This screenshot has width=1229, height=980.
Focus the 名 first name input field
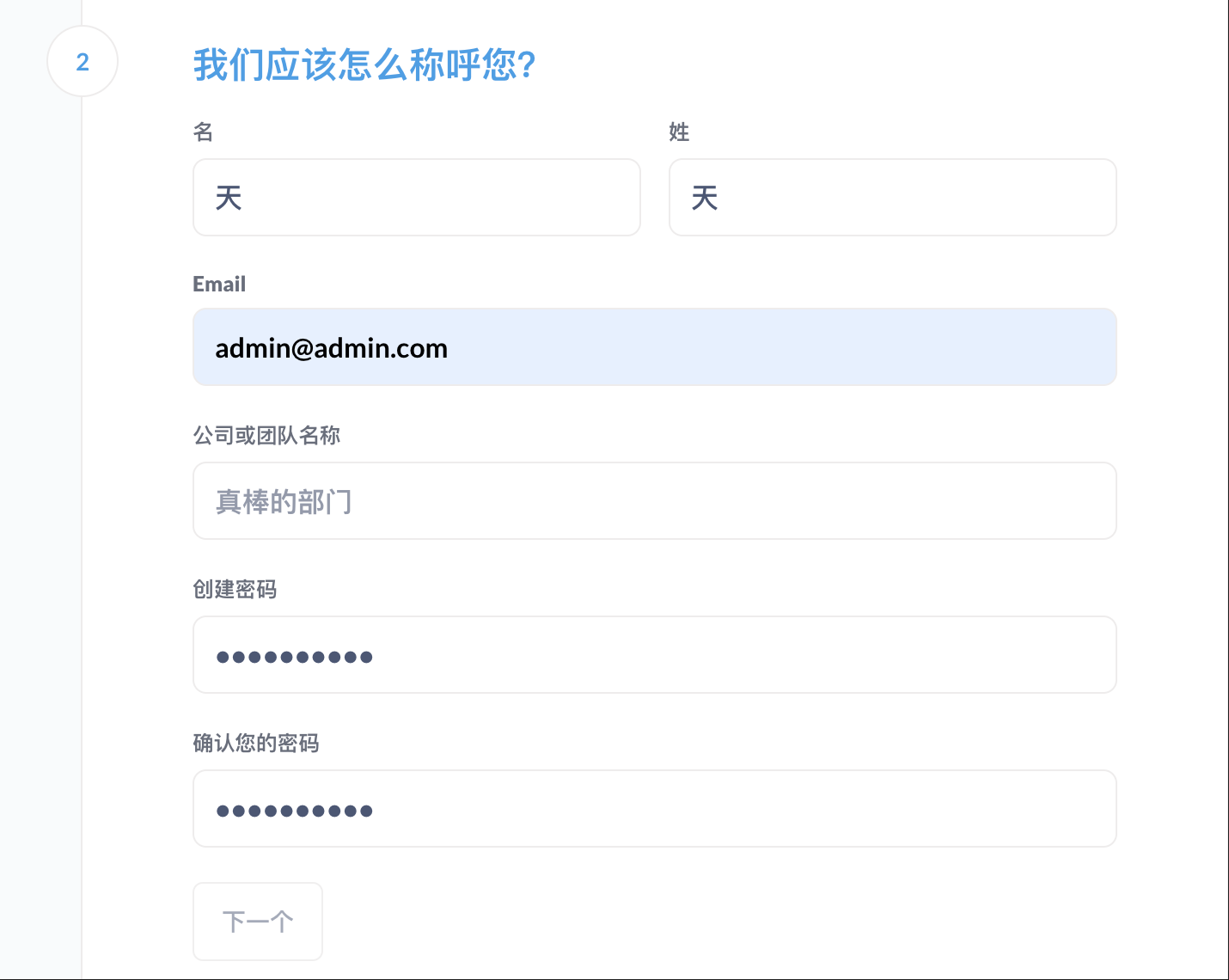coord(416,198)
